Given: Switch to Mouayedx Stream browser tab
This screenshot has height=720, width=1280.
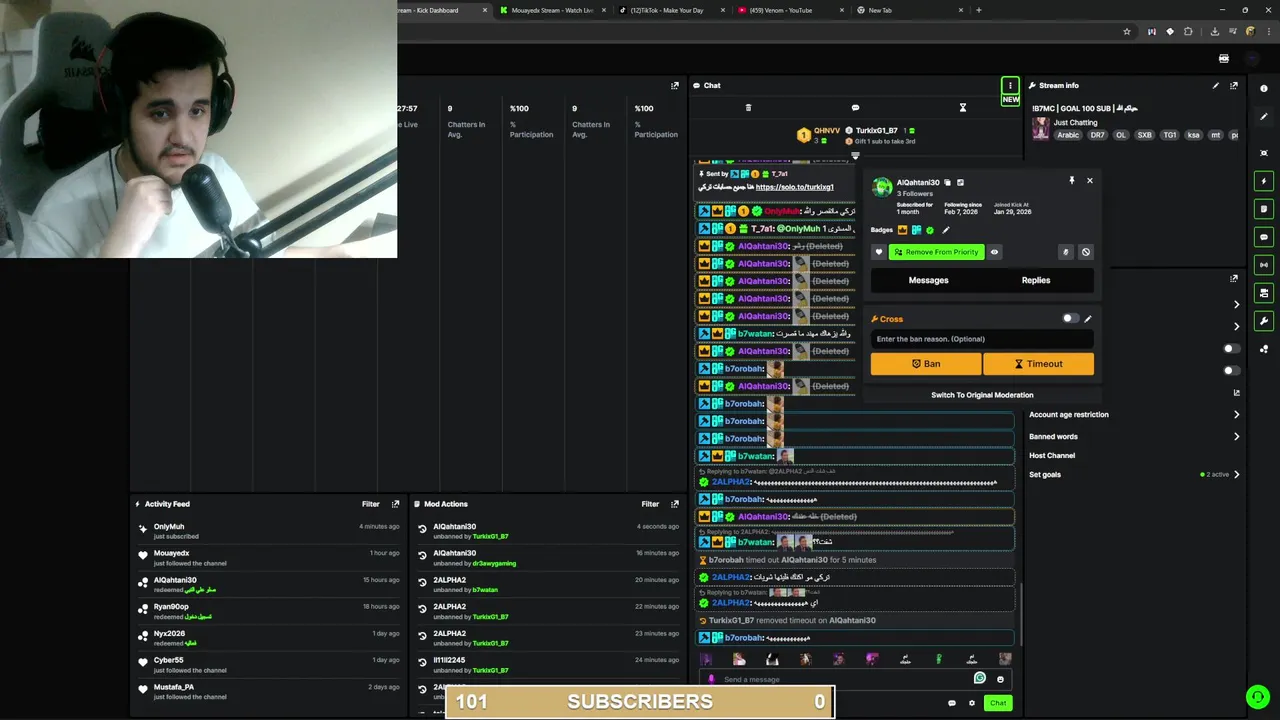Looking at the screenshot, I should click(x=553, y=10).
